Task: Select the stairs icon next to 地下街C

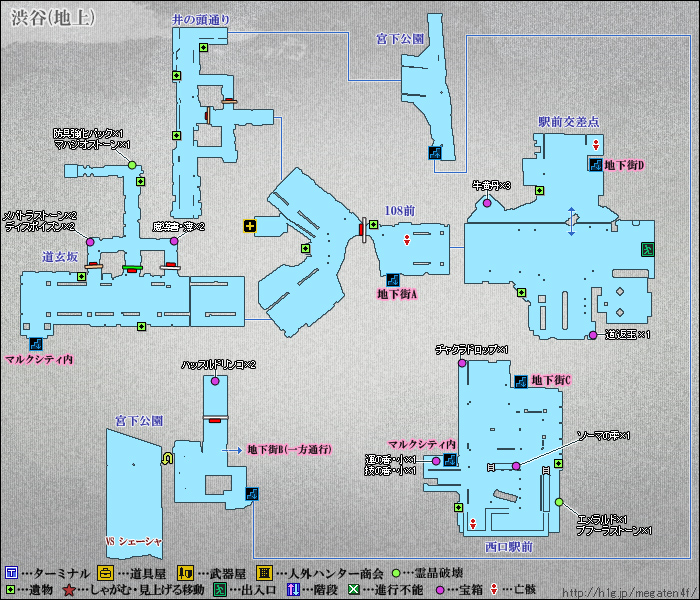Action: 520,381
